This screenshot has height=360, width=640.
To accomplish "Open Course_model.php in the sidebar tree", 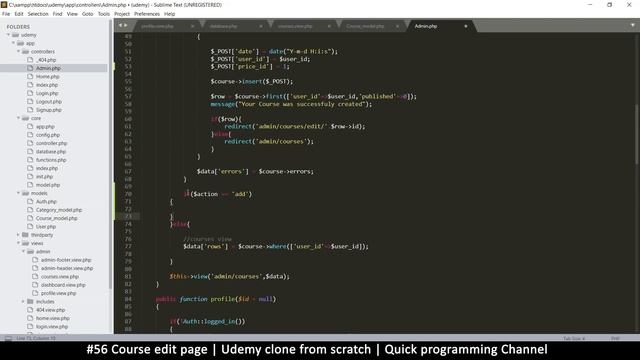I will [x=56, y=218].
